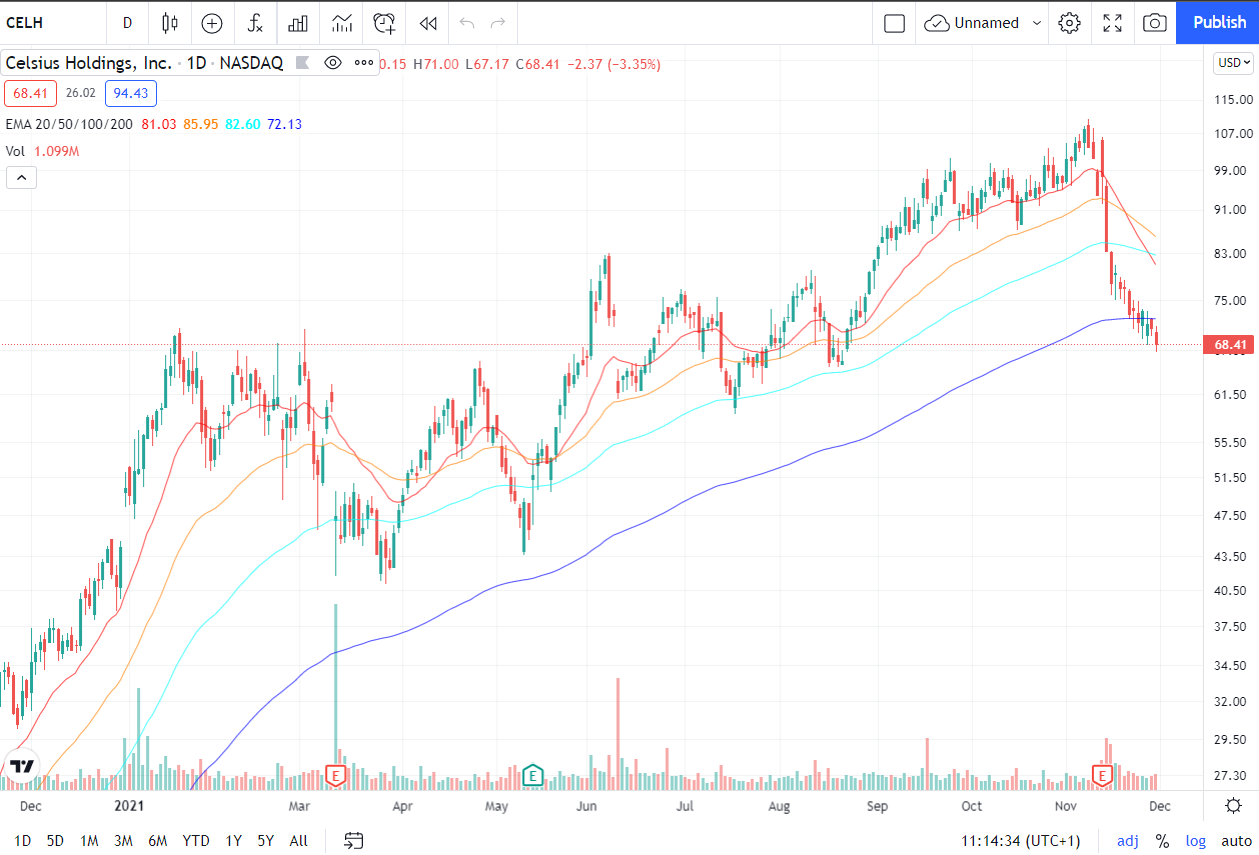1259x855 pixels.
Task: Open indicator templates icon
Action: [342, 22]
